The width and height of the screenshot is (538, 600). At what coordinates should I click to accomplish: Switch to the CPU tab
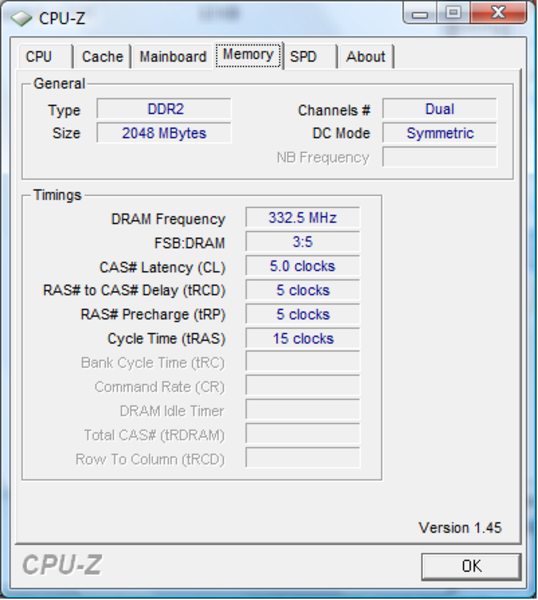[45, 57]
